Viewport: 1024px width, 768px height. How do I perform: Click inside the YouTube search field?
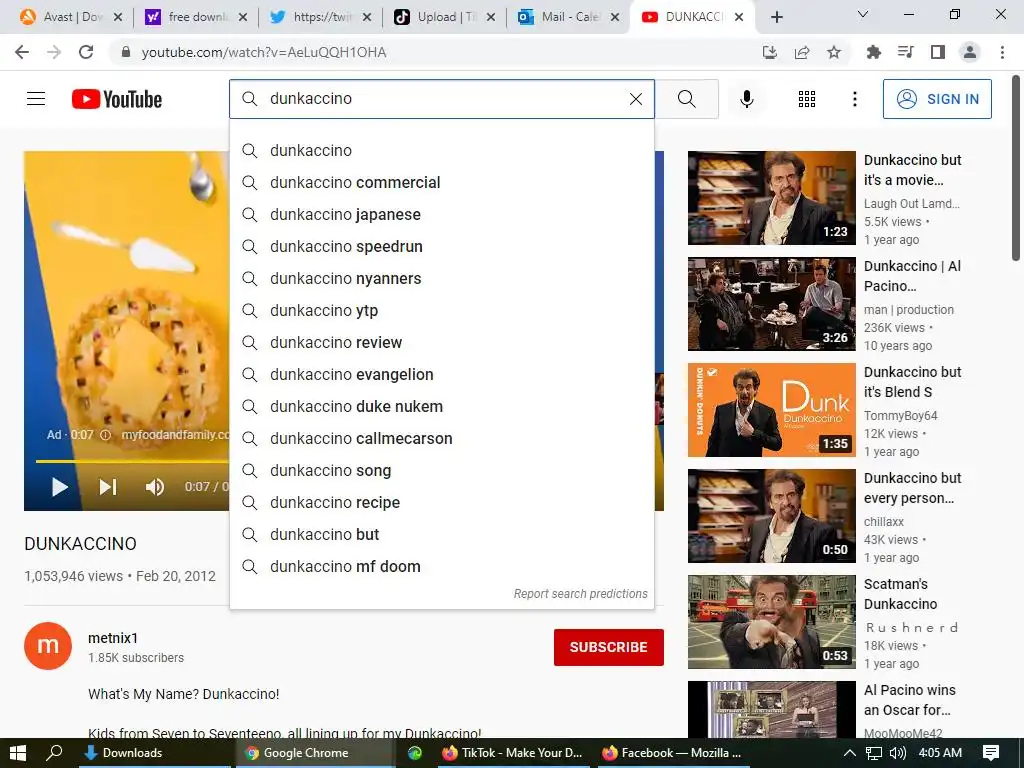(x=441, y=99)
